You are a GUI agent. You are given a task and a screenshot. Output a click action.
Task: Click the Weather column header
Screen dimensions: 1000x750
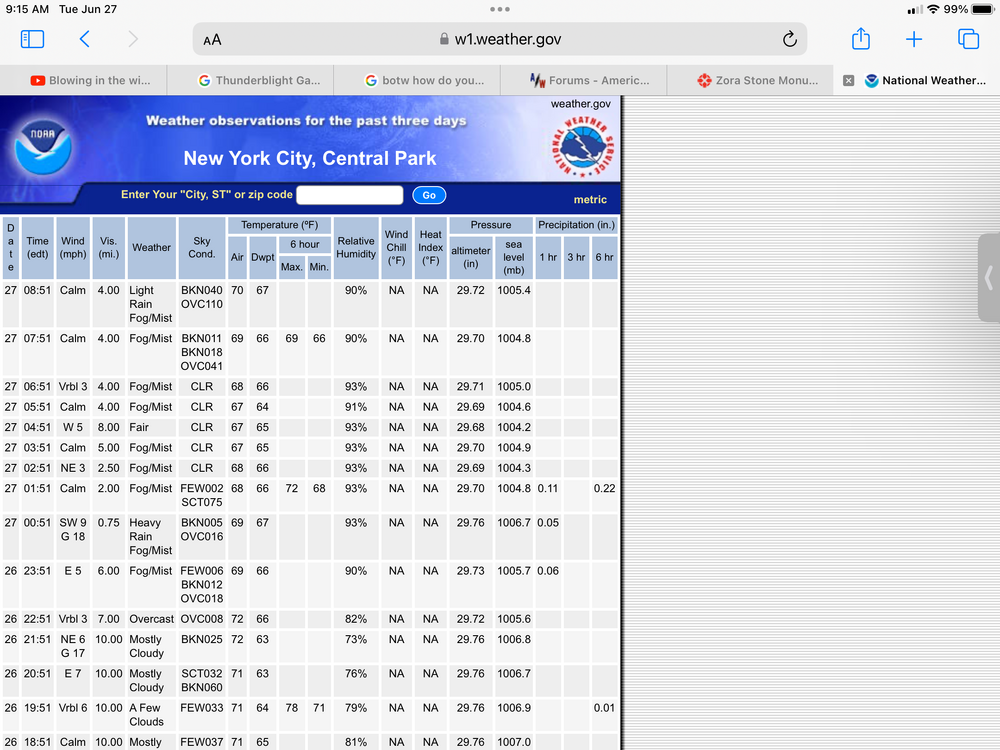152,247
